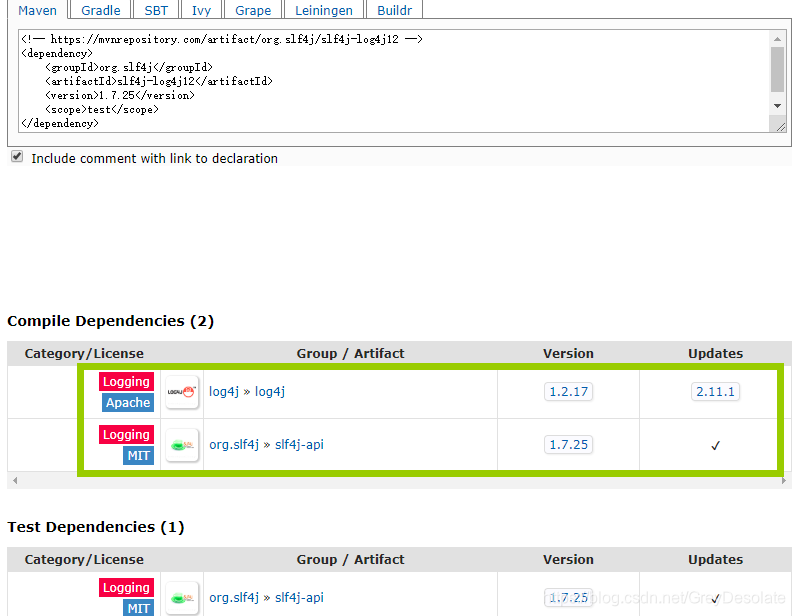Open org.slf4j group link in Test Dependencies

click(x=234, y=597)
